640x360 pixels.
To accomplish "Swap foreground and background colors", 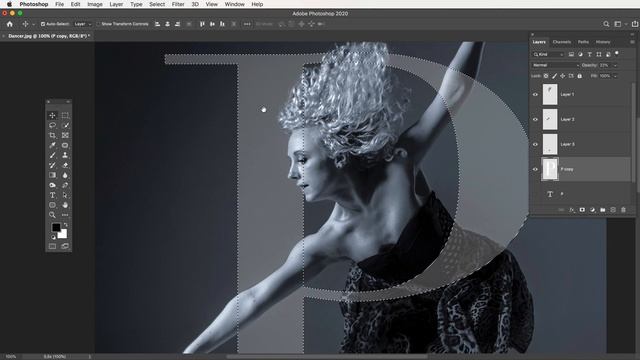I will point(65,224).
